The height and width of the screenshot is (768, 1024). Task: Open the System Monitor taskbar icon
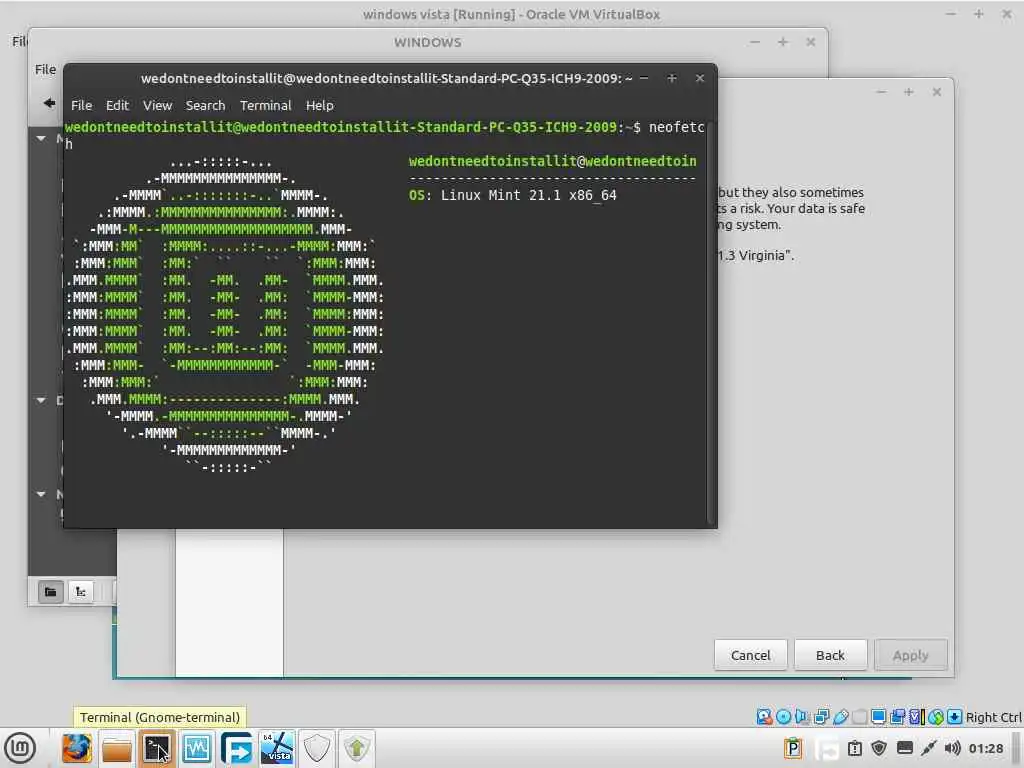(x=197, y=748)
